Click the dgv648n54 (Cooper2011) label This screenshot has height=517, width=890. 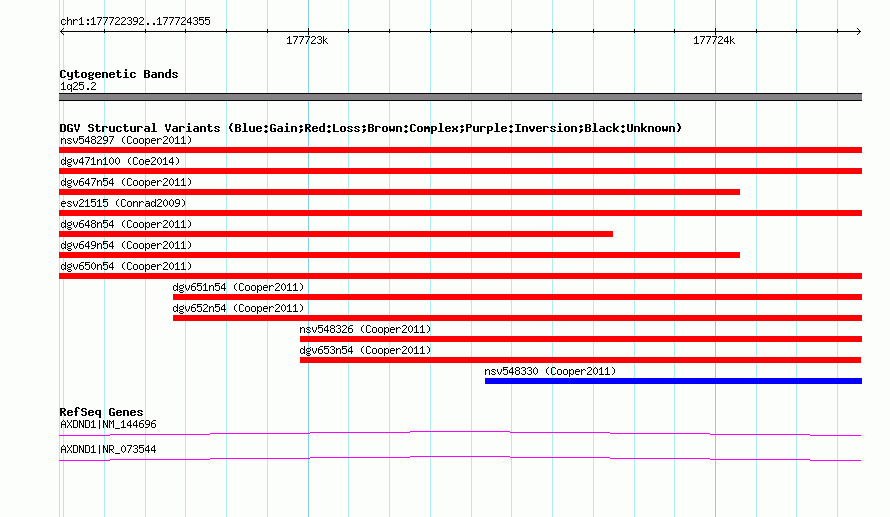tap(126, 224)
